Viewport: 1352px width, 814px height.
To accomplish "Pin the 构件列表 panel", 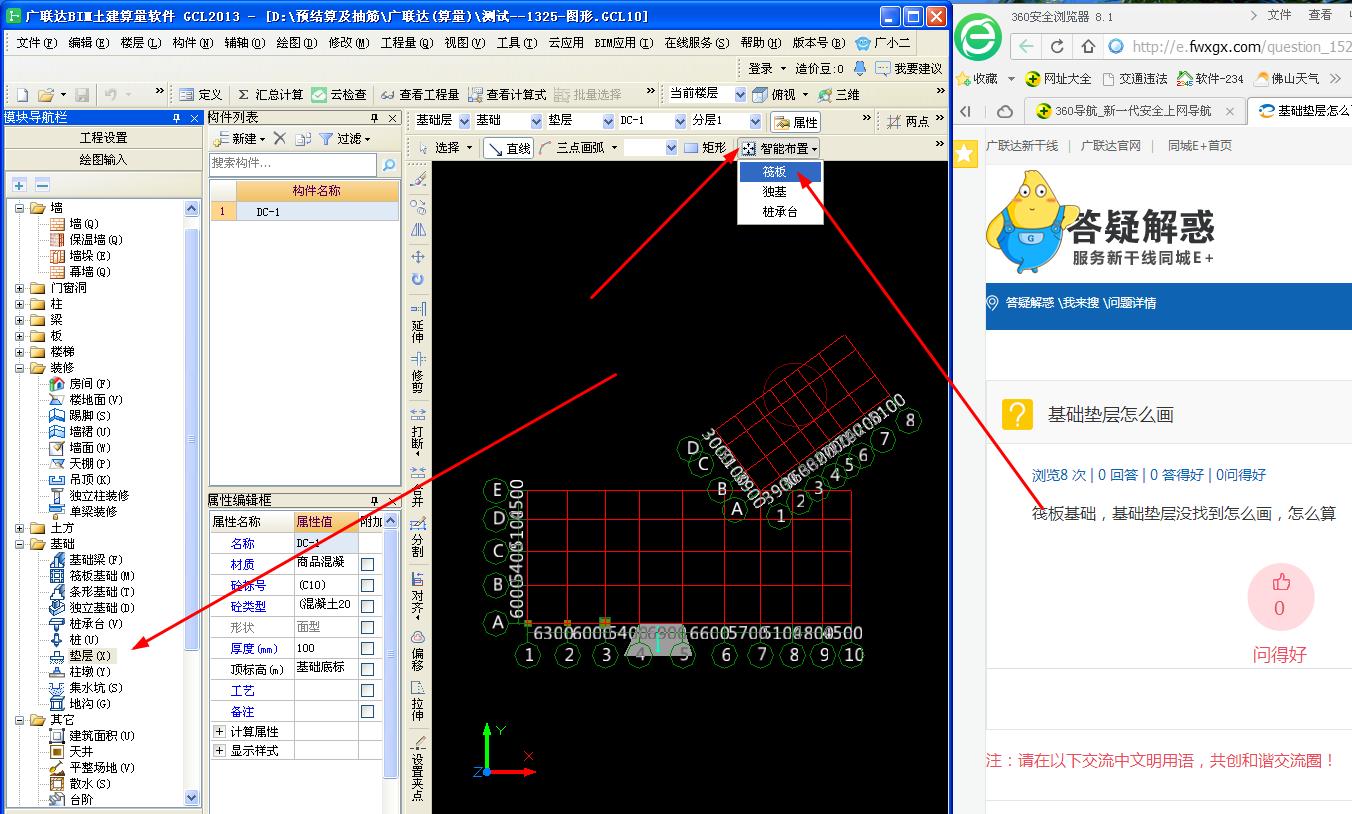I will click(376, 118).
